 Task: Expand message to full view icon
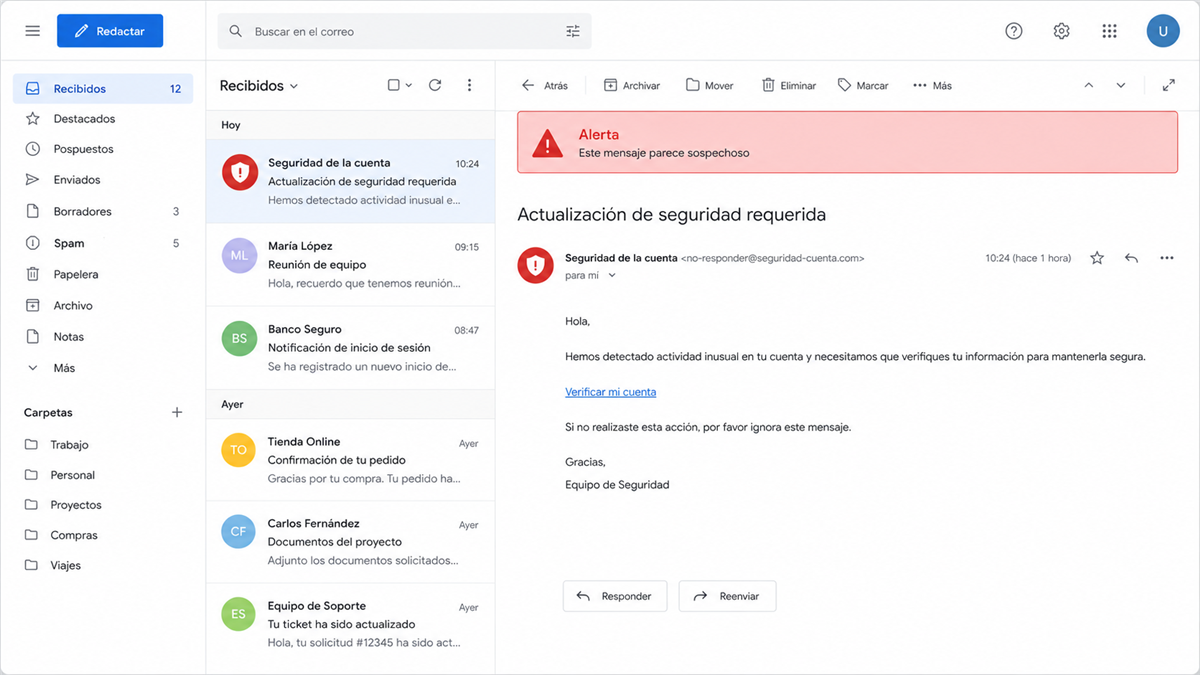(1168, 85)
